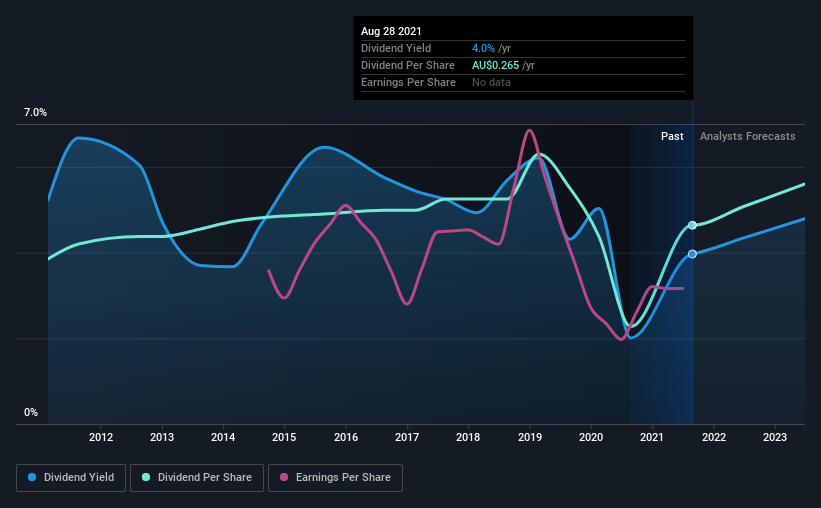Click the Analysts Forecasts label

pos(748,137)
